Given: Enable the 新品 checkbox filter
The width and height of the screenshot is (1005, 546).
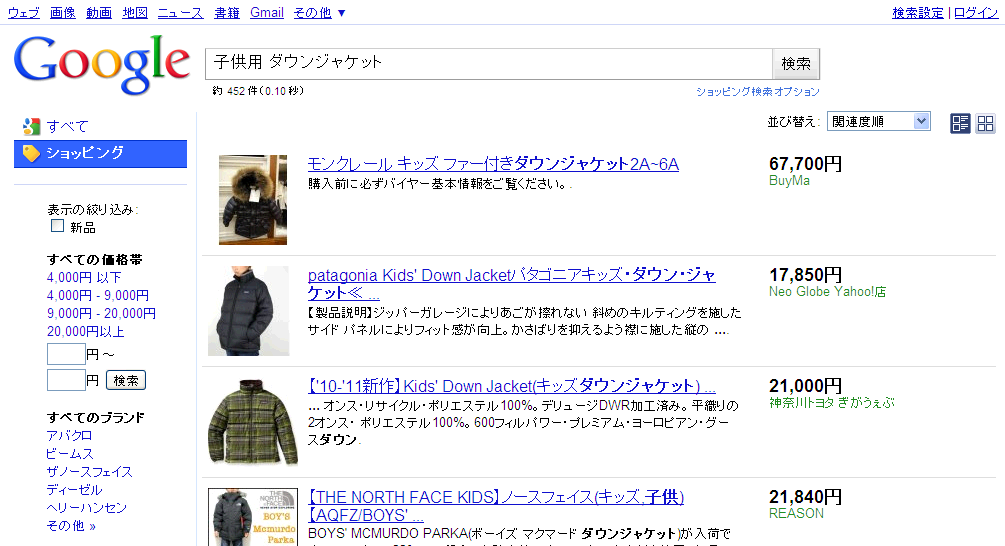Looking at the screenshot, I should (57, 226).
